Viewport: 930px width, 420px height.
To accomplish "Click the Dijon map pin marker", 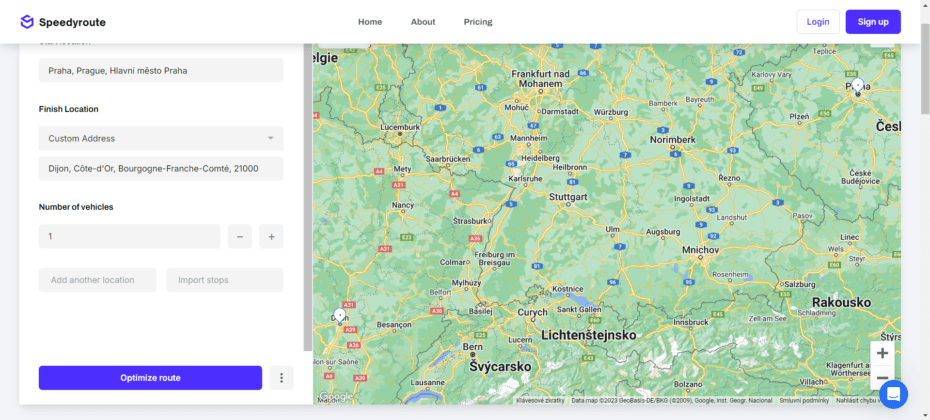I will (340, 315).
